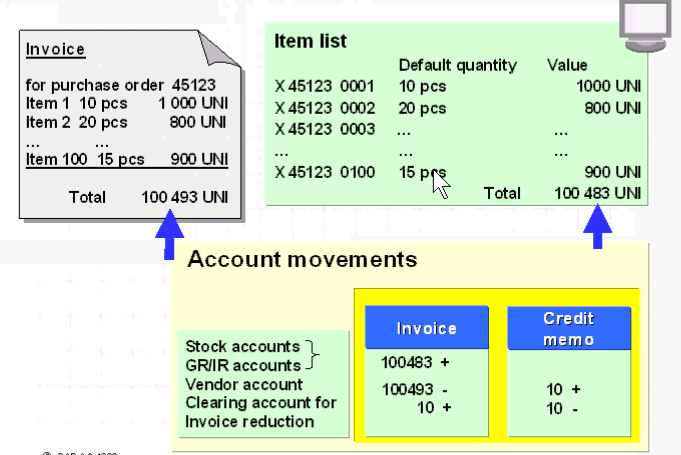681x455 pixels.
Task: Click item row 'X 45123 0100'
Action: pyautogui.click(x=324, y=172)
